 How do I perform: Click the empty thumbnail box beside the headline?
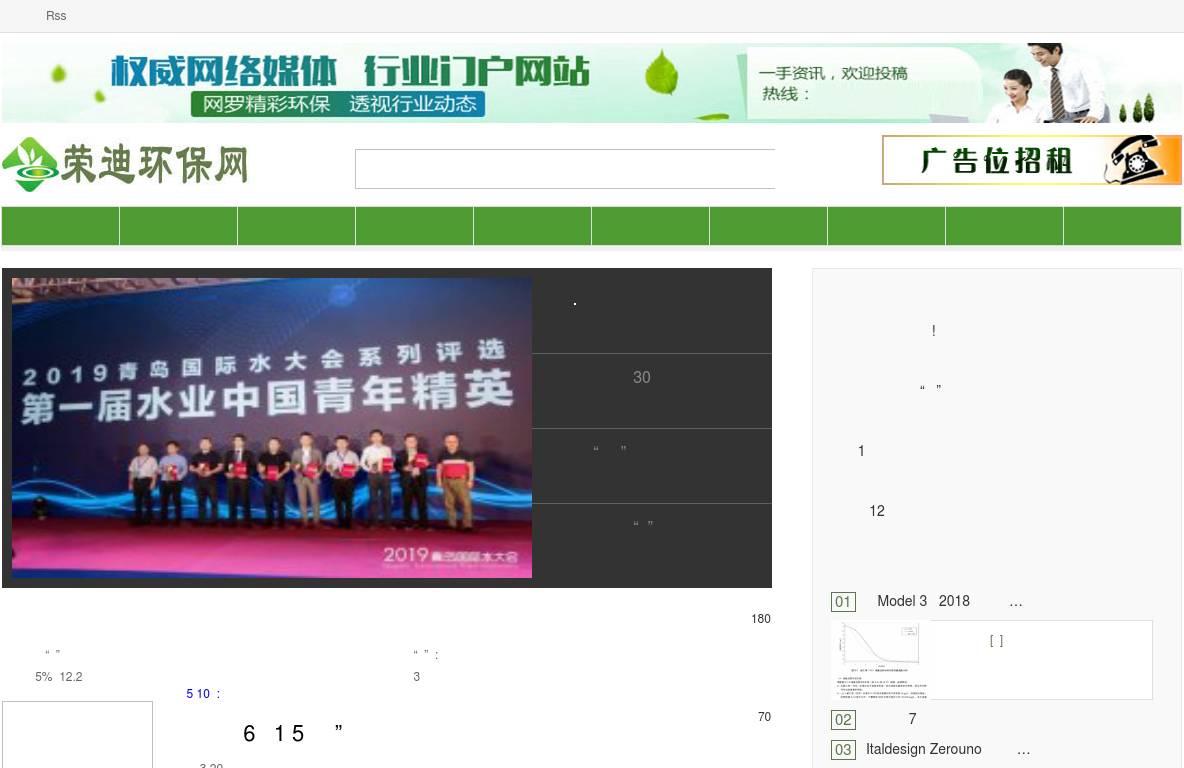(x=77, y=735)
